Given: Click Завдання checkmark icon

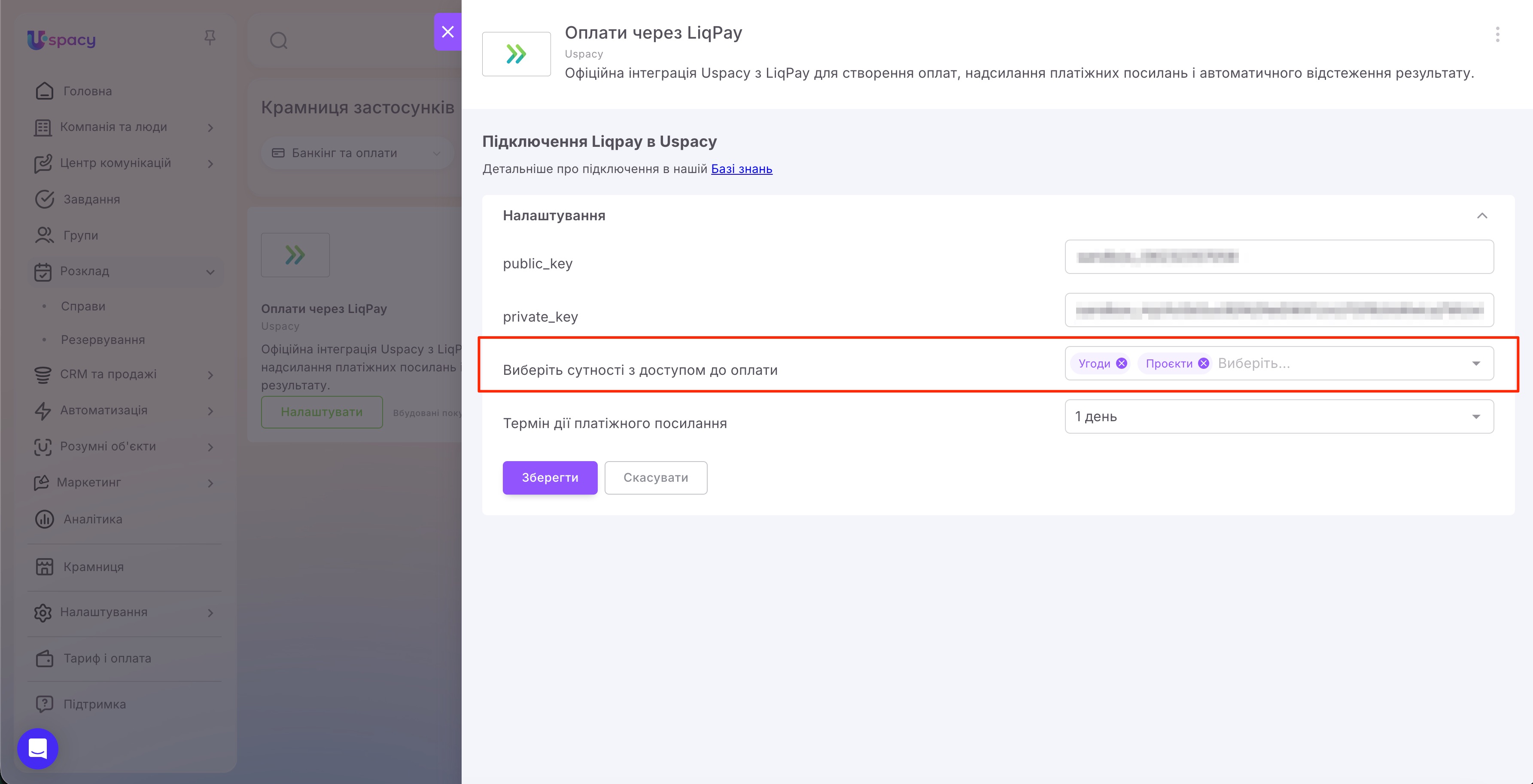Looking at the screenshot, I should tap(44, 199).
